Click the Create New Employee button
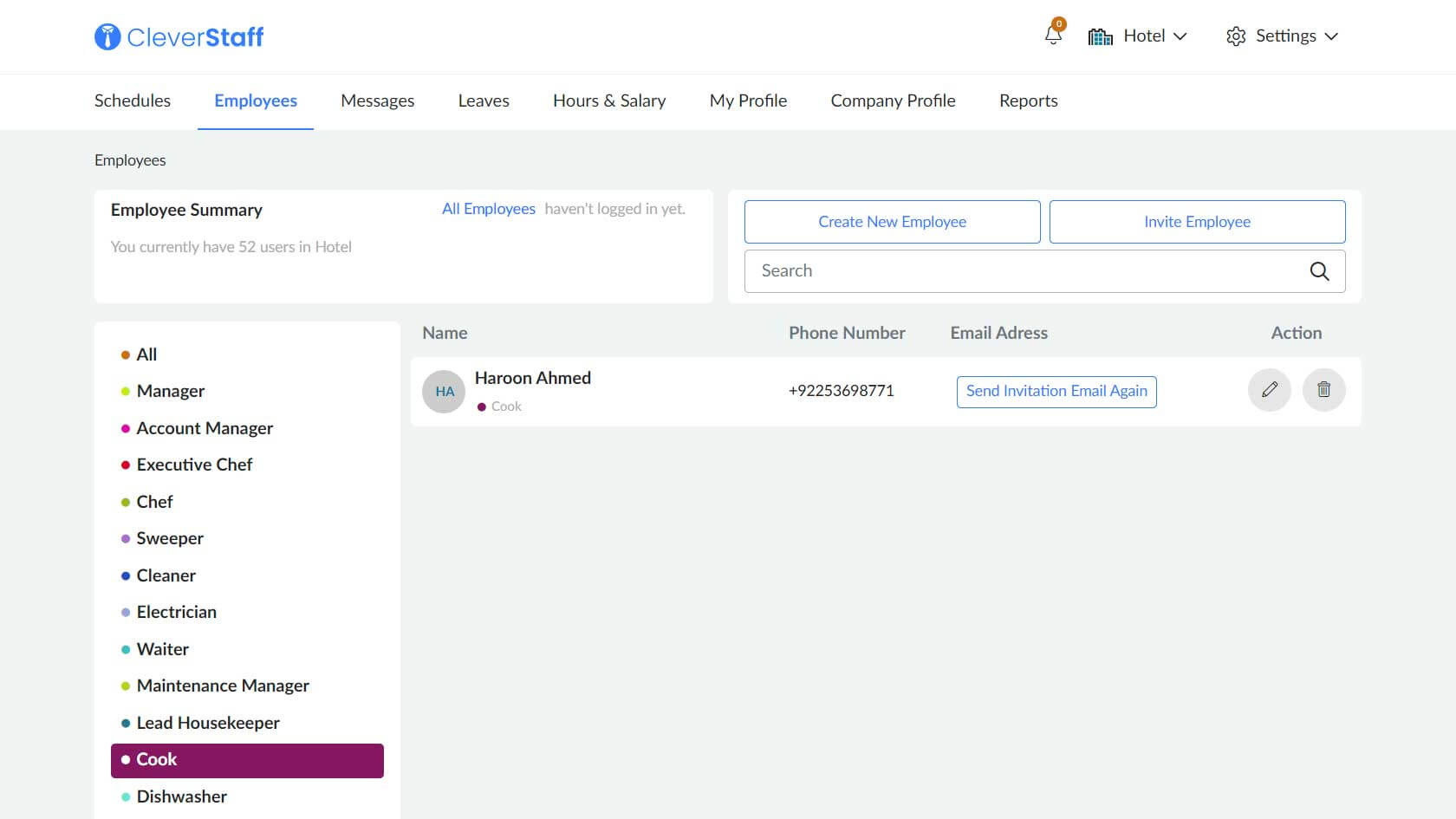The height and width of the screenshot is (819, 1456). click(892, 222)
